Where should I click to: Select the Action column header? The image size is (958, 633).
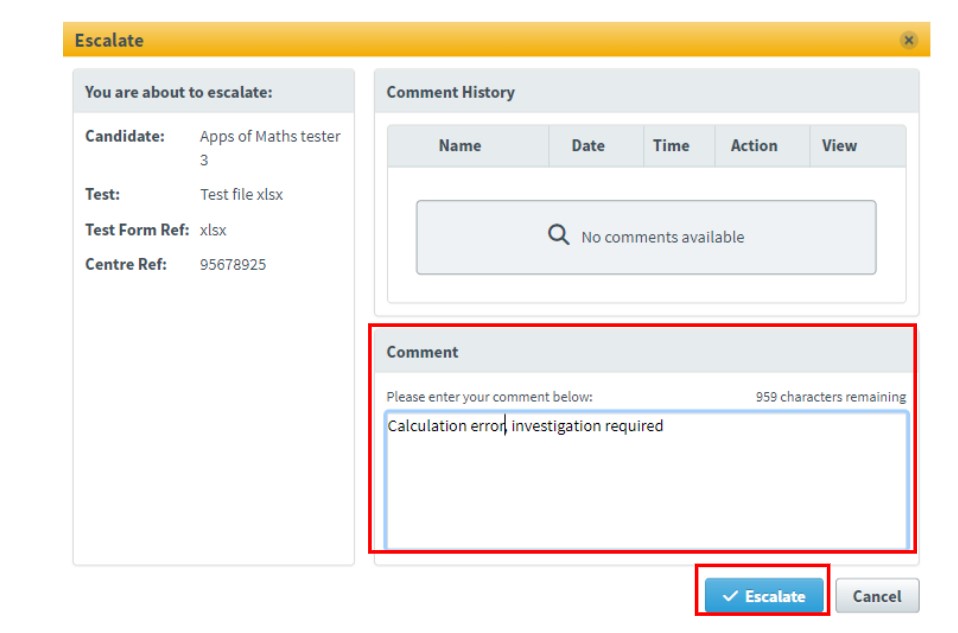[x=753, y=146]
